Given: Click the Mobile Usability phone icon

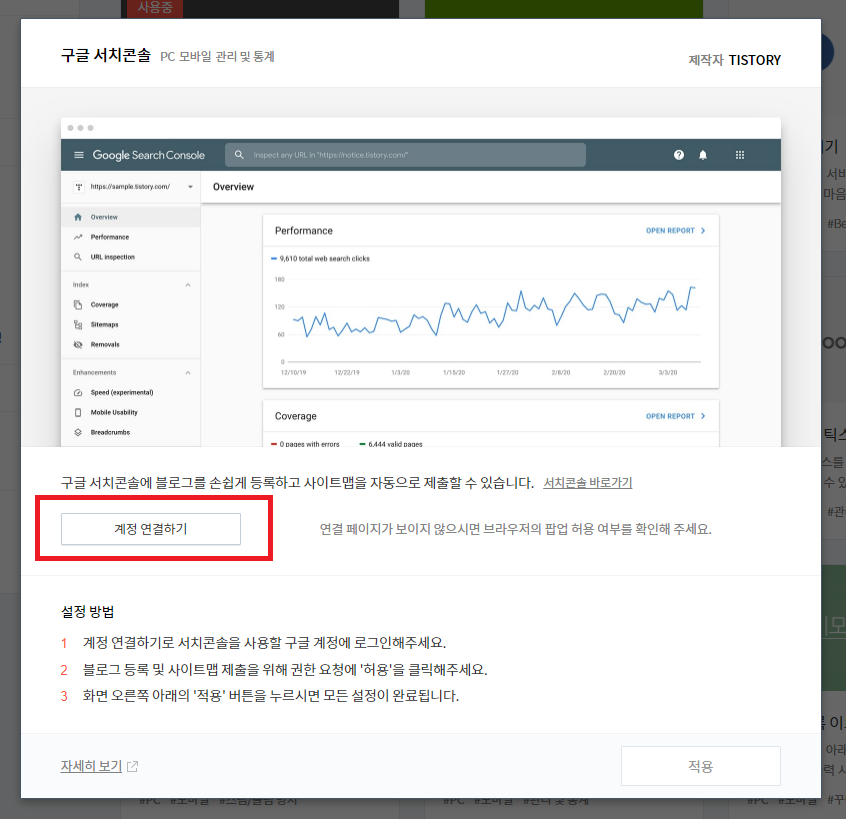Looking at the screenshot, I should pos(78,413).
